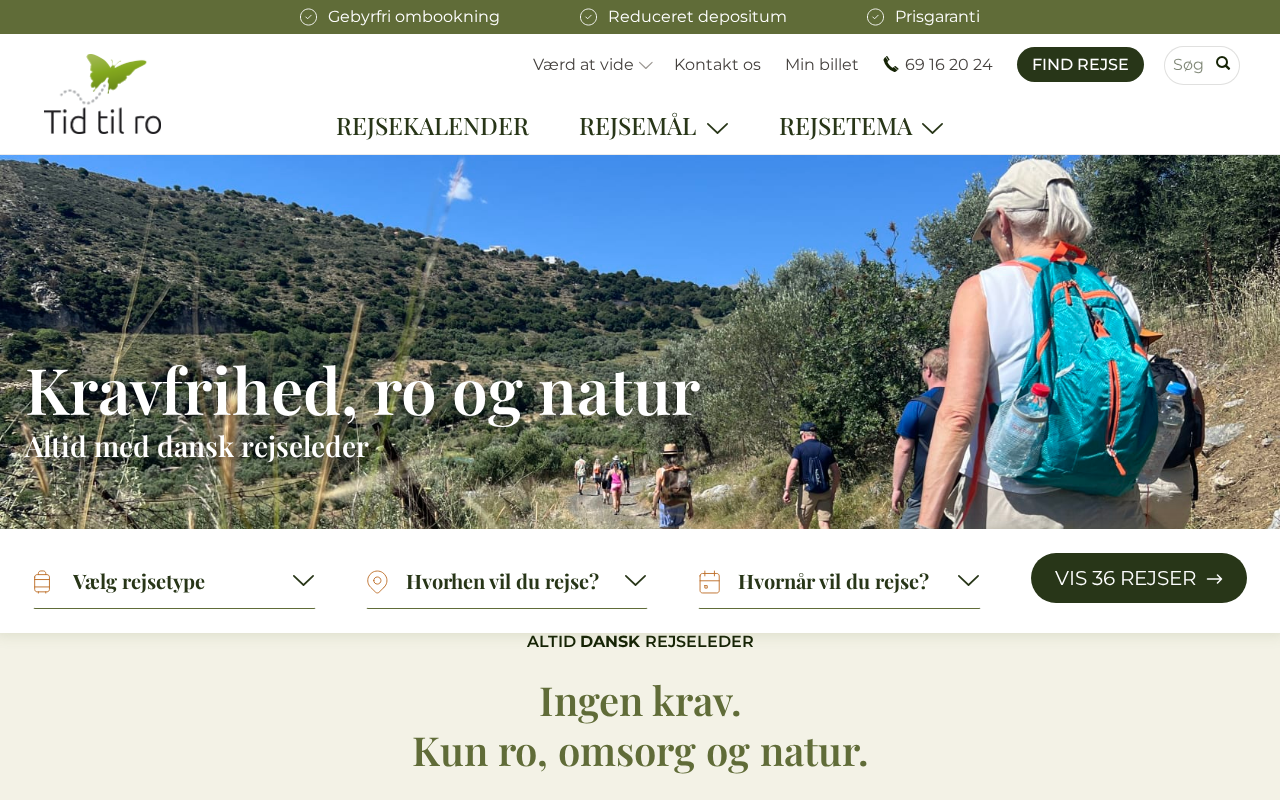Viewport: 1280px width, 800px height.
Task: Click into the Søg search field
Action: pyautogui.click(x=1190, y=65)
